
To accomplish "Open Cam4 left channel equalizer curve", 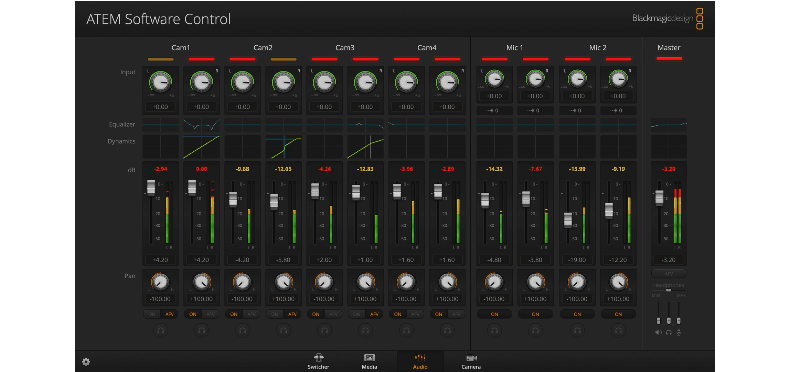I will point(407,125).
